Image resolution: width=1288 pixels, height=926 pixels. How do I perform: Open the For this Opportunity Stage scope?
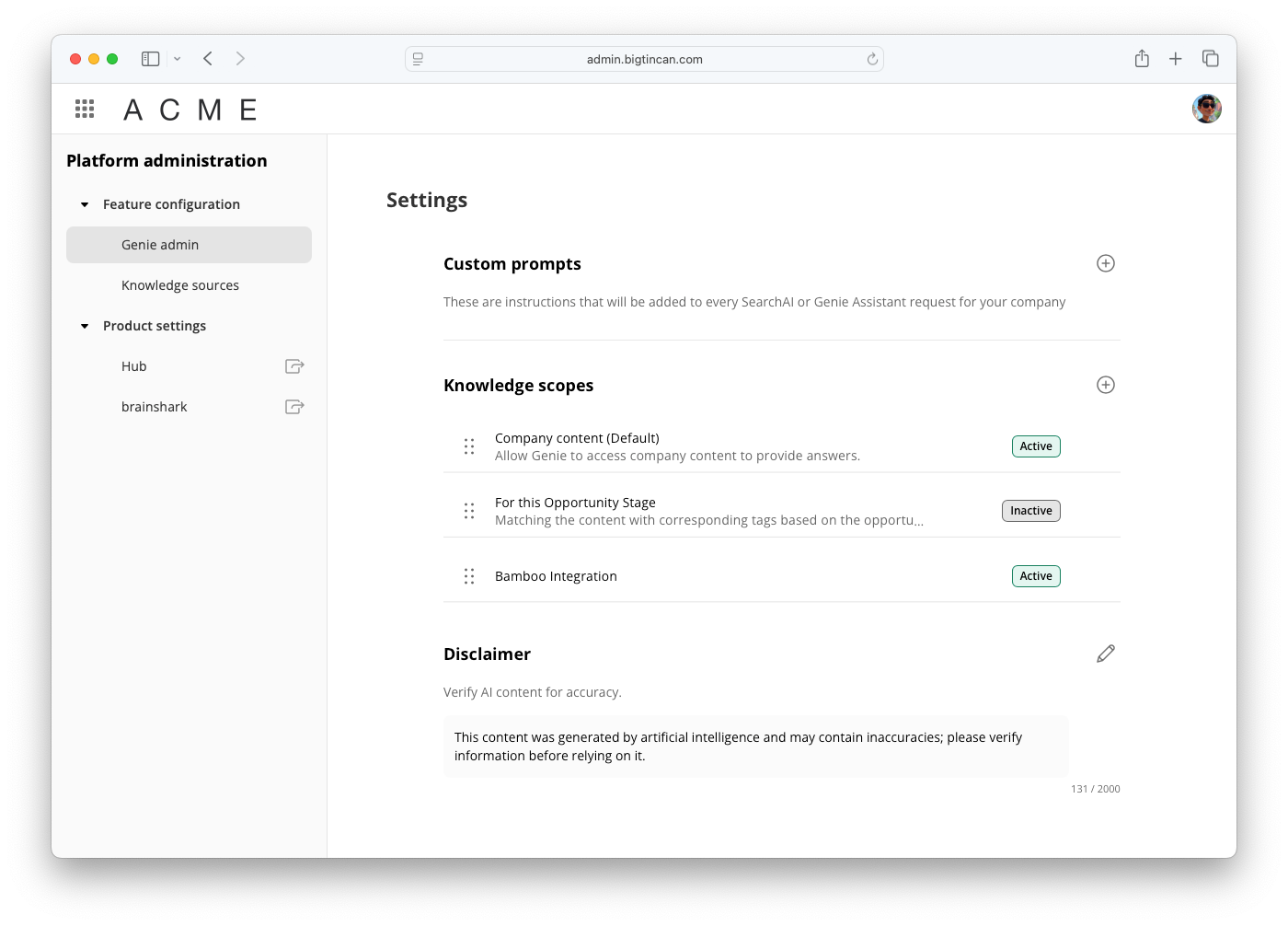575,503
